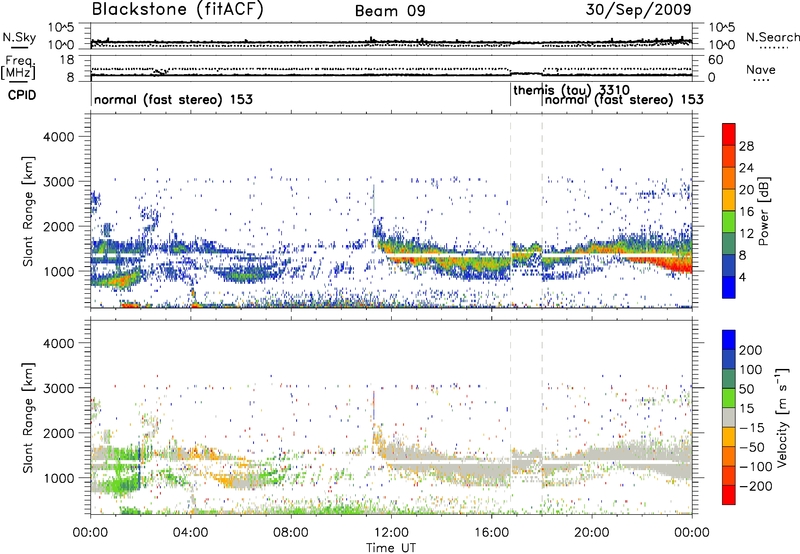Click "1000" on the velocity panel range axis
Screen dimensions: 800x554
pos(59,478)
